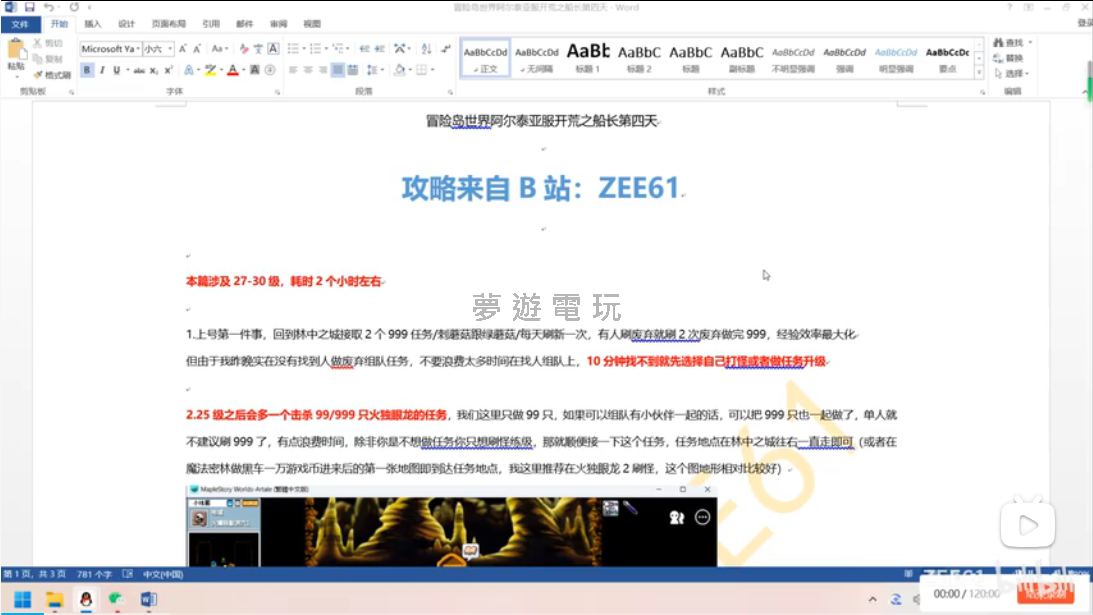Click the subscript X₂ icon
Viewport: 1093px width, 615px height.
click(x=155, y=70)
